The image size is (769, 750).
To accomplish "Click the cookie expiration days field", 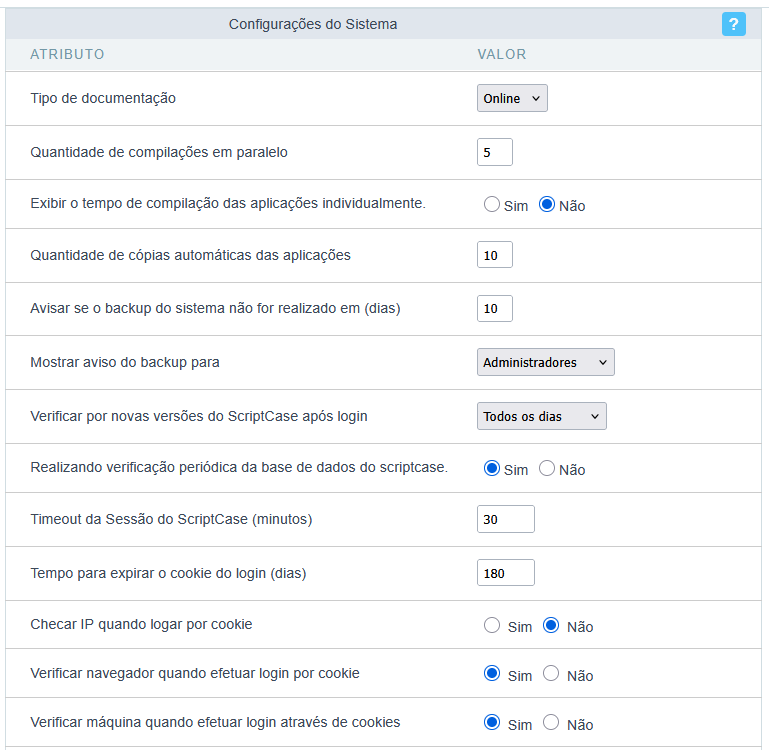I will click(506, 572).
